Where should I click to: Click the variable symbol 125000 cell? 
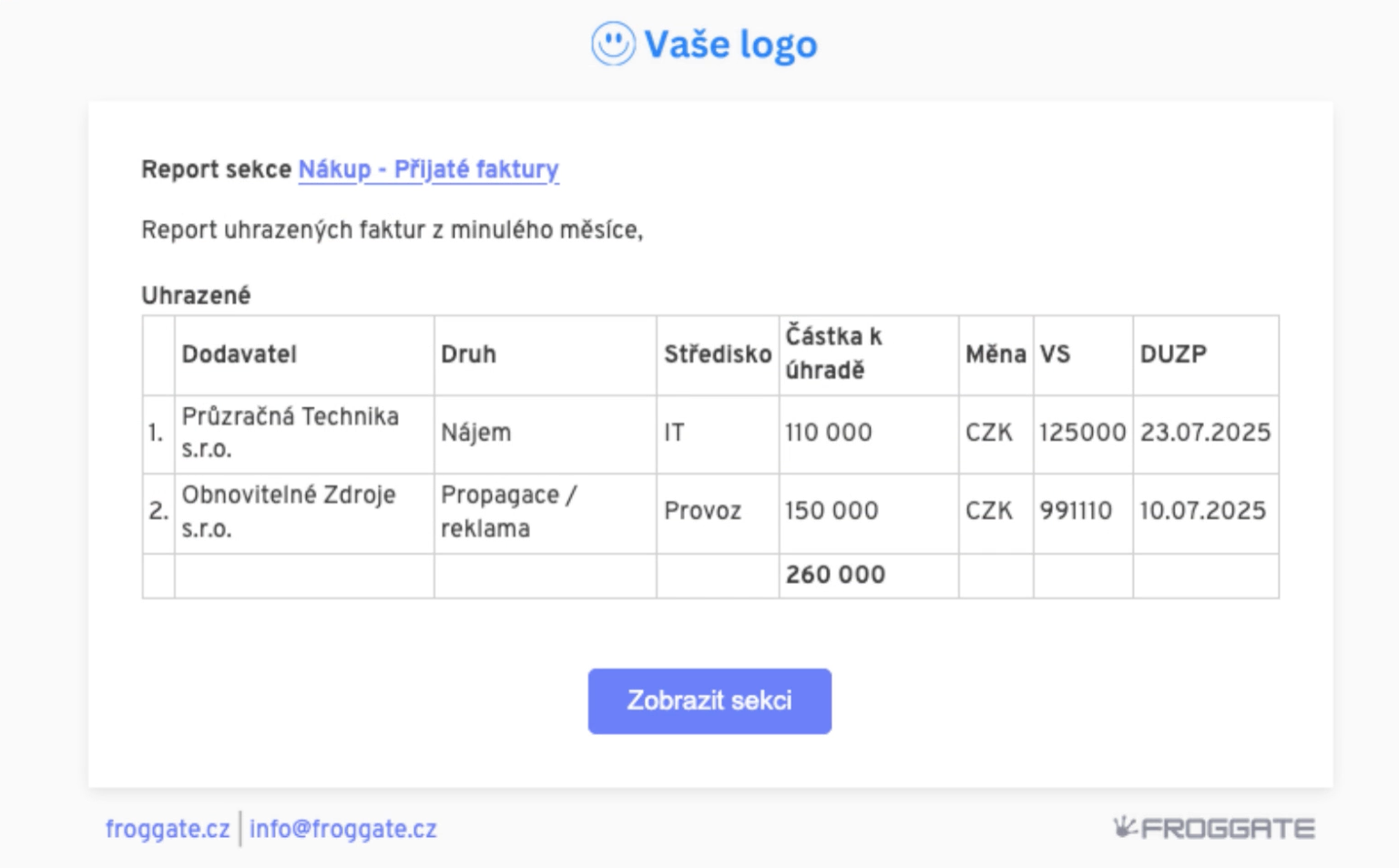(x=1082, y=433)
